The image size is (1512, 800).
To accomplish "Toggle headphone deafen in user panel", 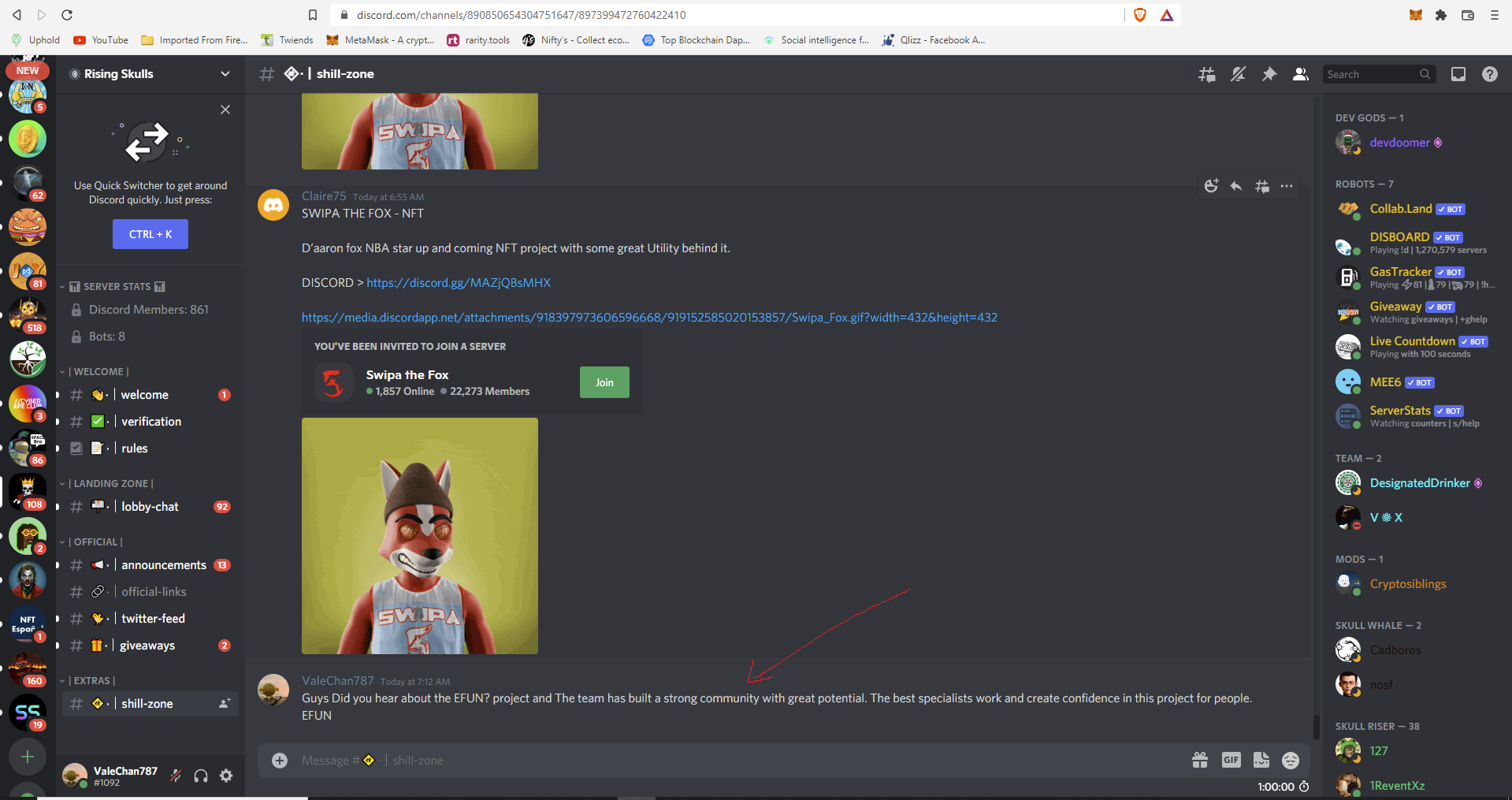I will 201,776.
